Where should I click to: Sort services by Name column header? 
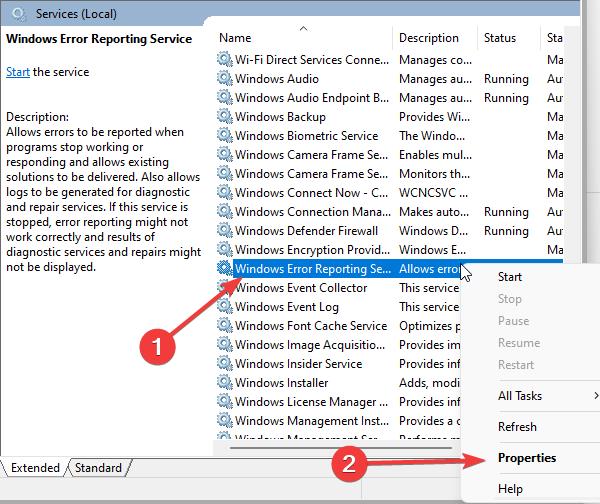coord(235,38)
